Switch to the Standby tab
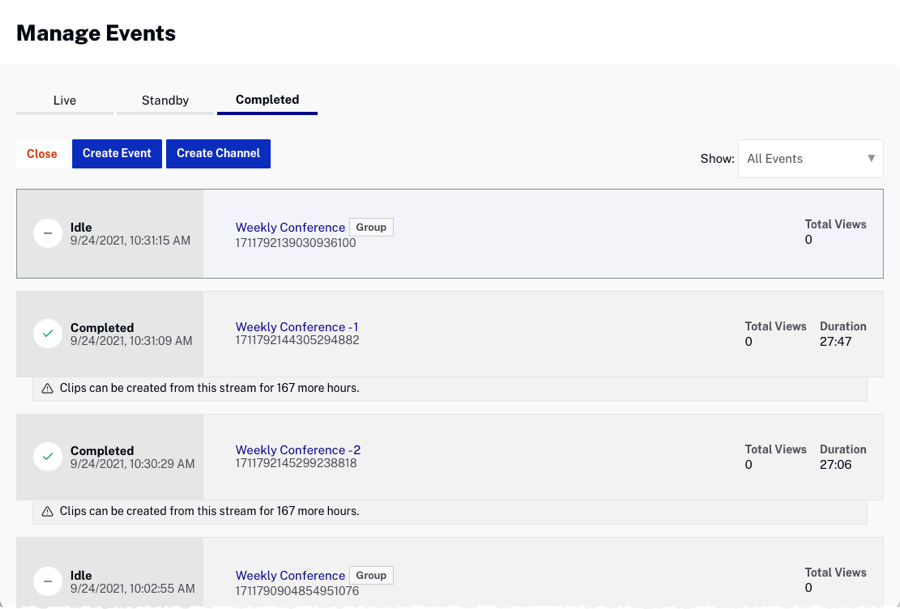 click(x=165, y=100)
